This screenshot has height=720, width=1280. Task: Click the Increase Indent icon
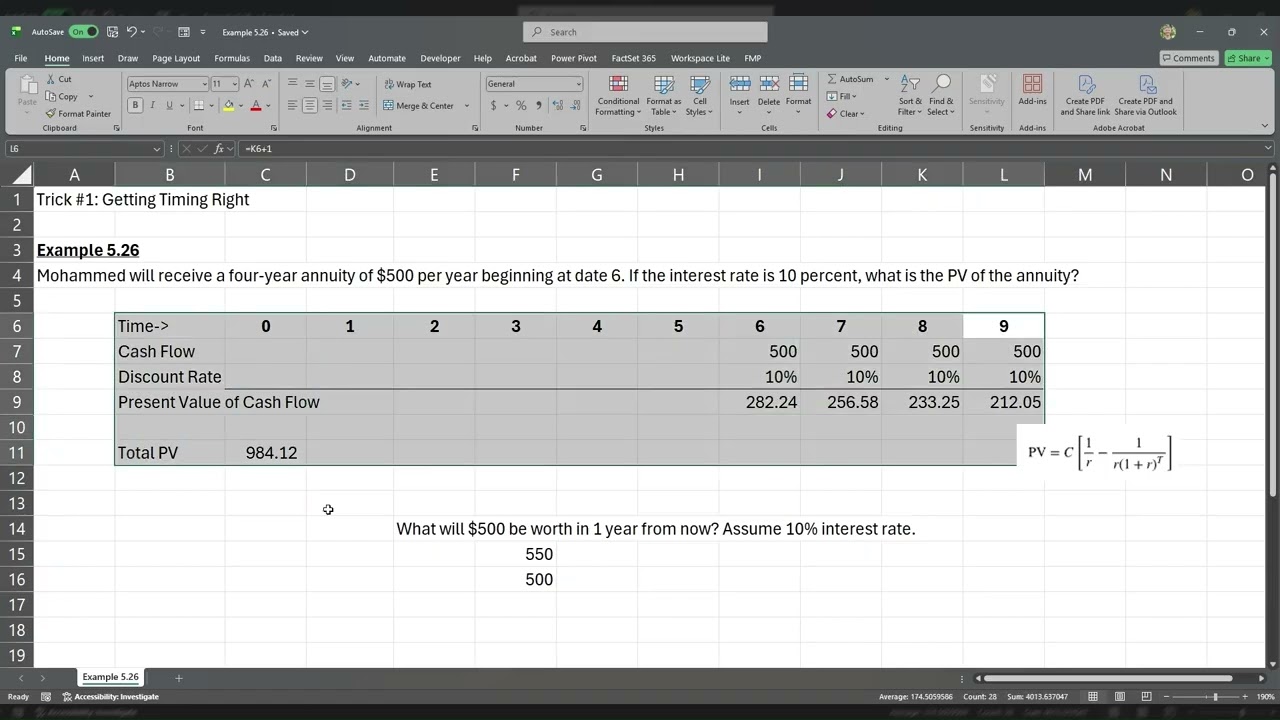coord(364,105)
